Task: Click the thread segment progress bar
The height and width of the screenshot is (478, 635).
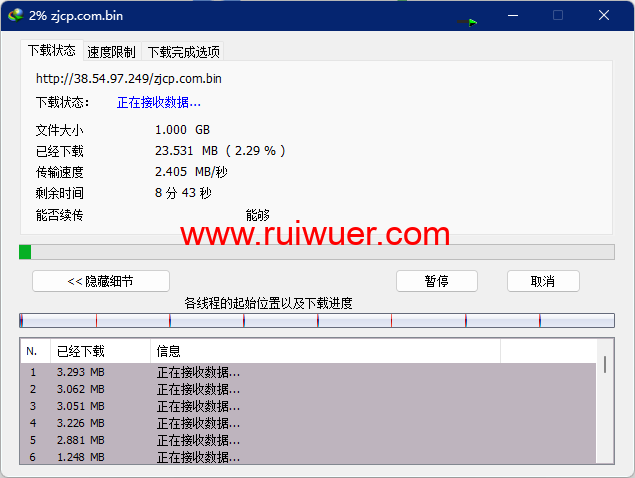Action: click(x=316, y=321)
